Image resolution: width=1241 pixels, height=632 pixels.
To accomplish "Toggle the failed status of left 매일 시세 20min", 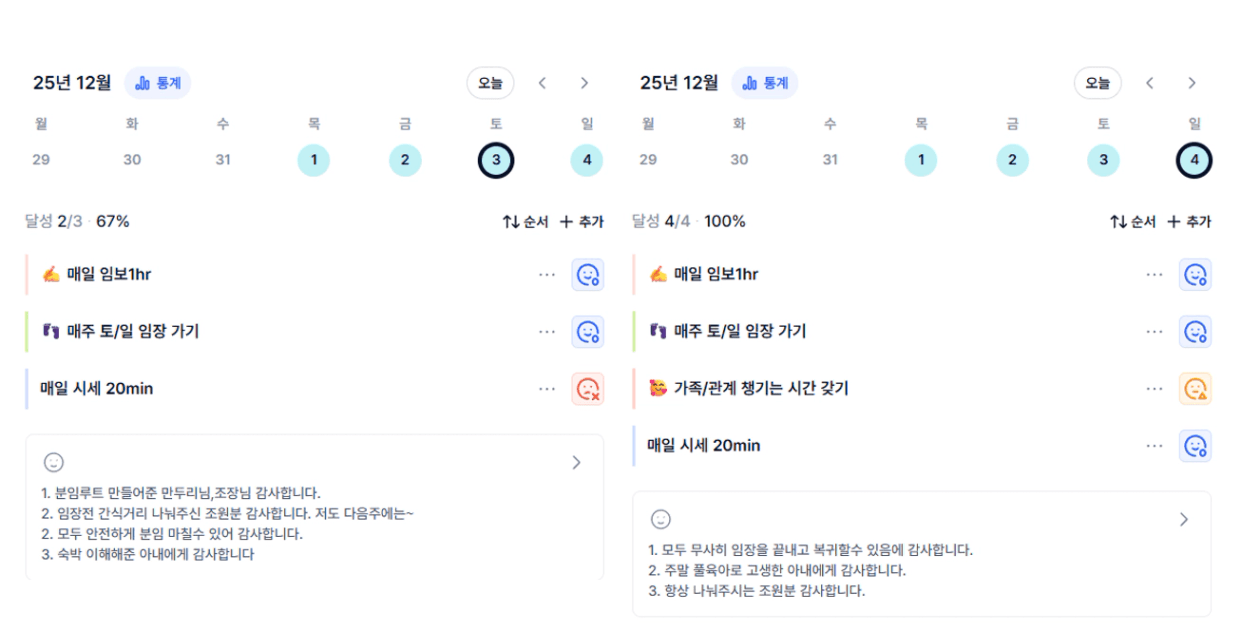I will (x=588, y=389).
